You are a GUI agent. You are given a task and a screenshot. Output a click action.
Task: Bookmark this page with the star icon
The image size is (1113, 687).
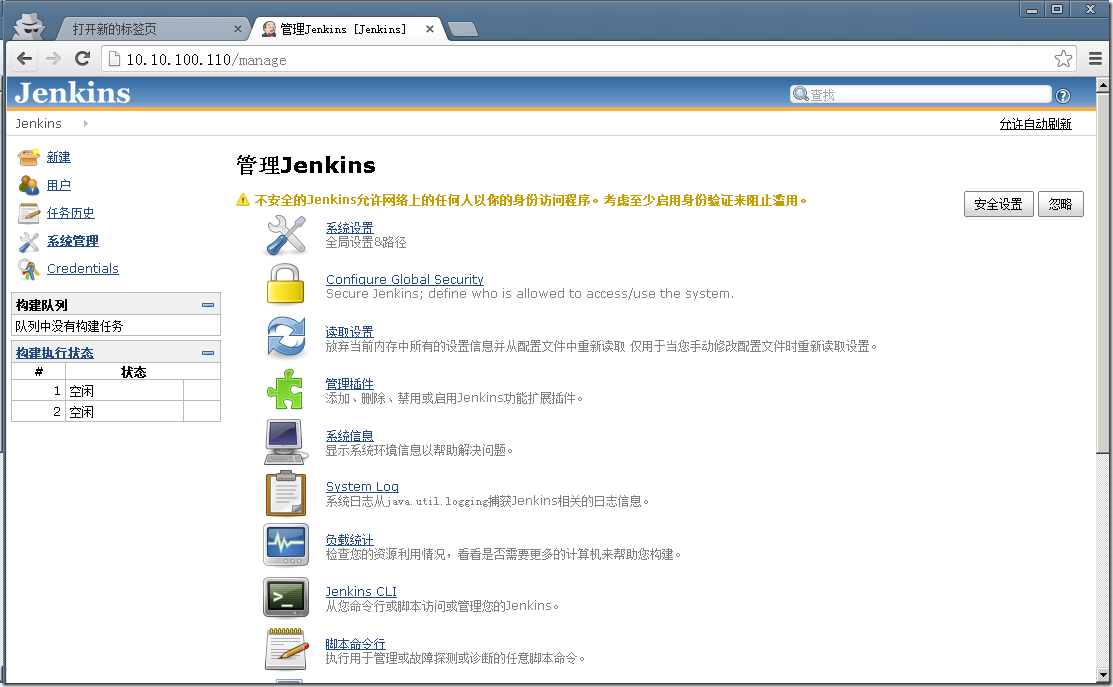1063,59
